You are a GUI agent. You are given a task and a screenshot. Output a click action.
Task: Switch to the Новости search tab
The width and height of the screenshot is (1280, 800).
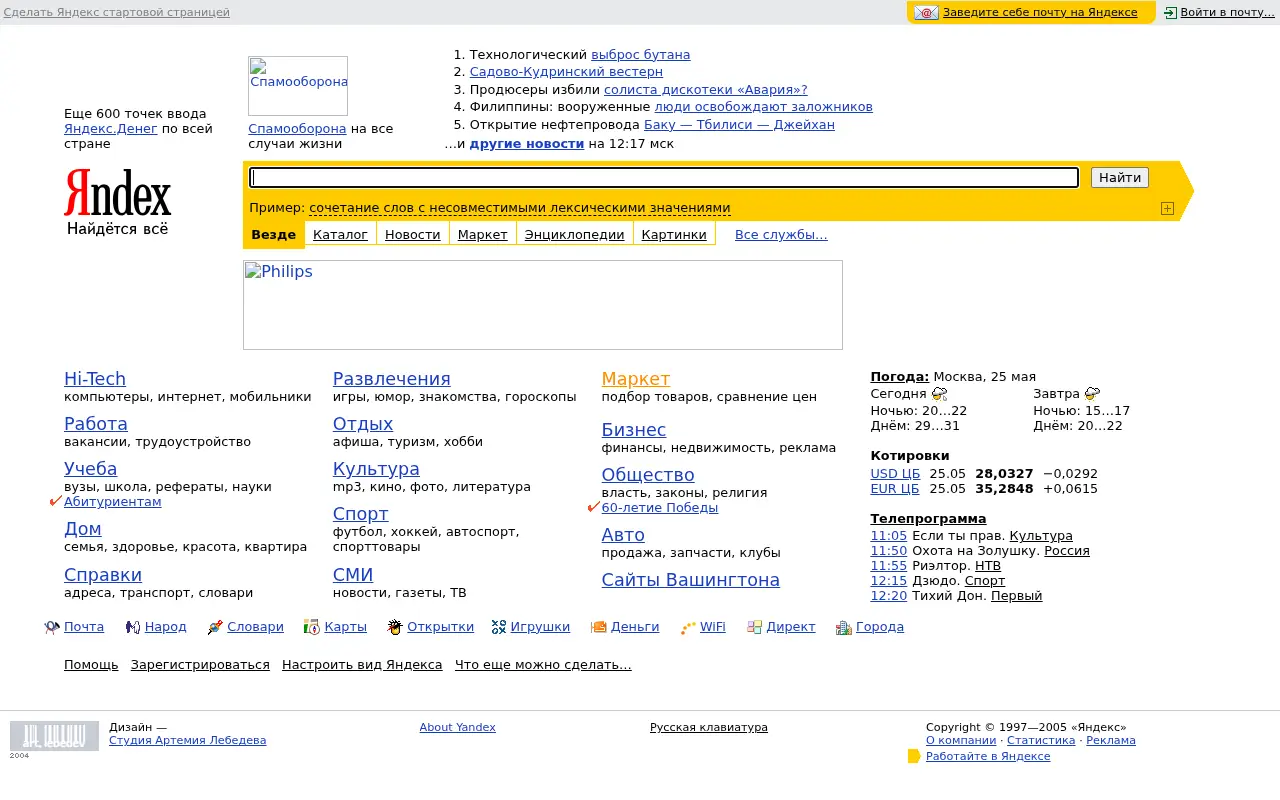pos(413,235)
